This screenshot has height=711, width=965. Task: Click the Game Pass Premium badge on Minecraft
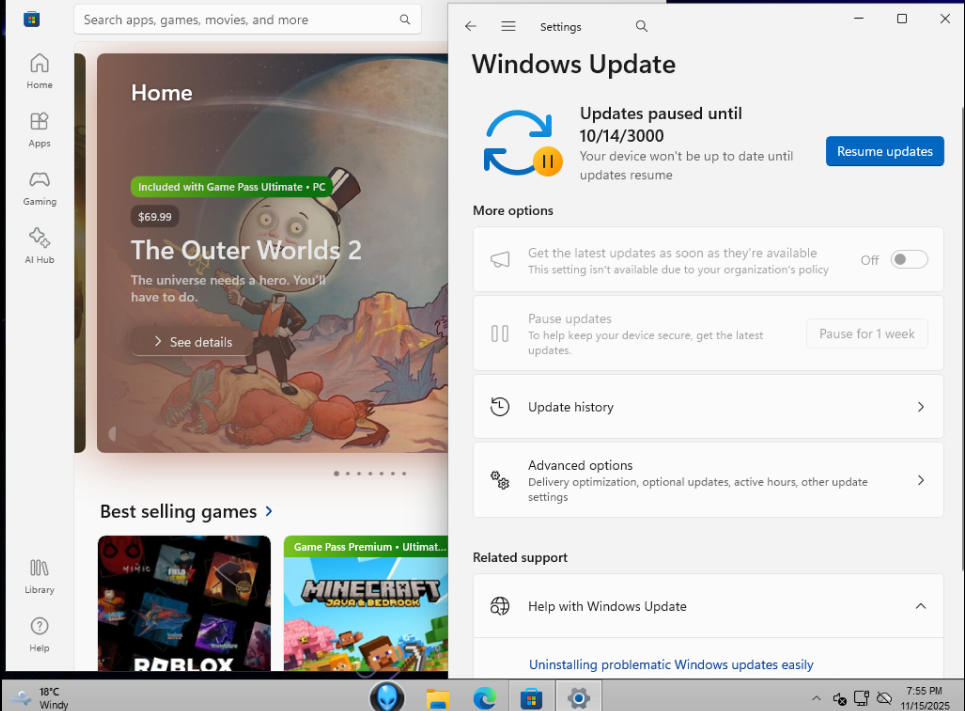366,547
